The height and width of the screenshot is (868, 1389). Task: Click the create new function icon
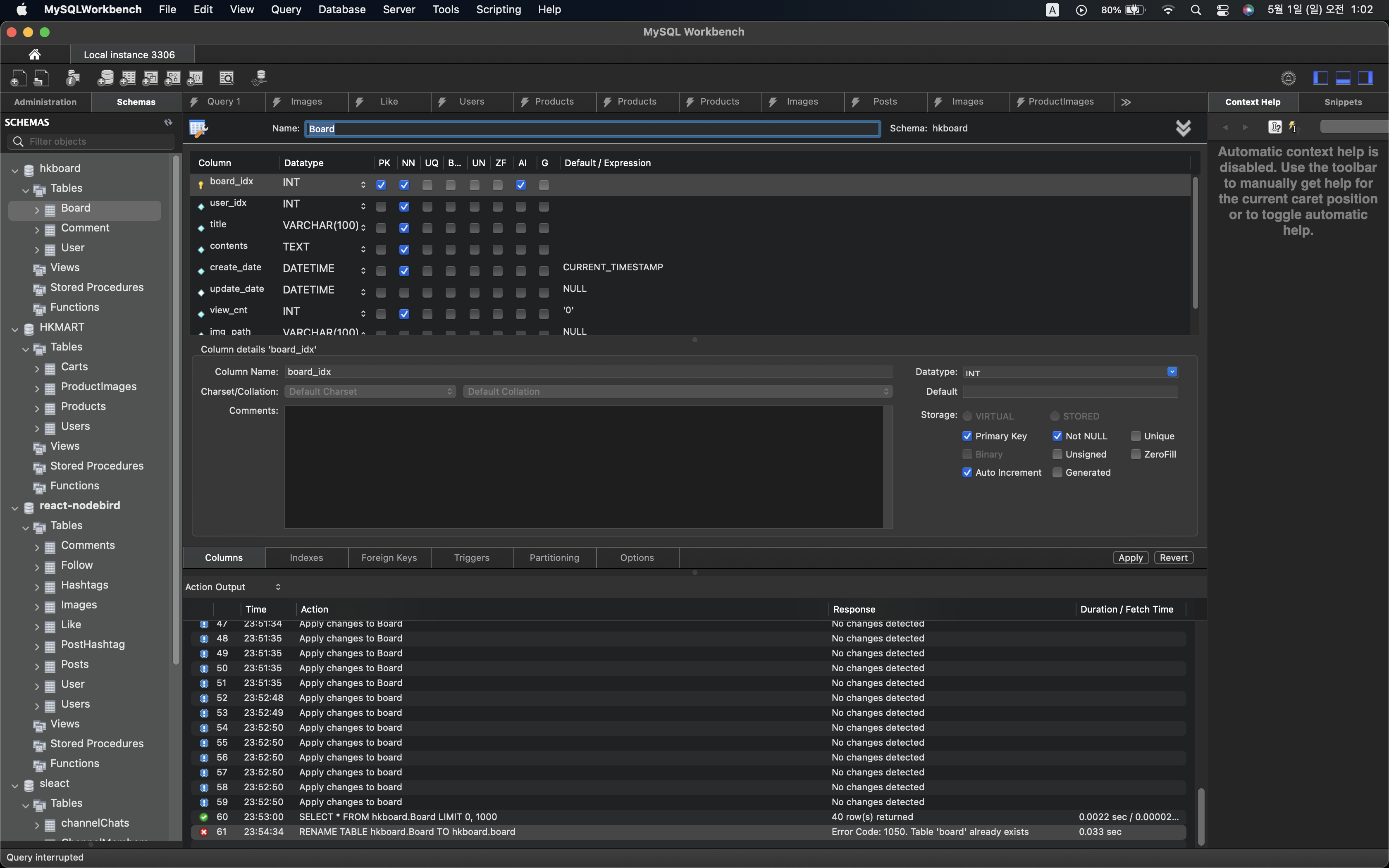[195, 78]
